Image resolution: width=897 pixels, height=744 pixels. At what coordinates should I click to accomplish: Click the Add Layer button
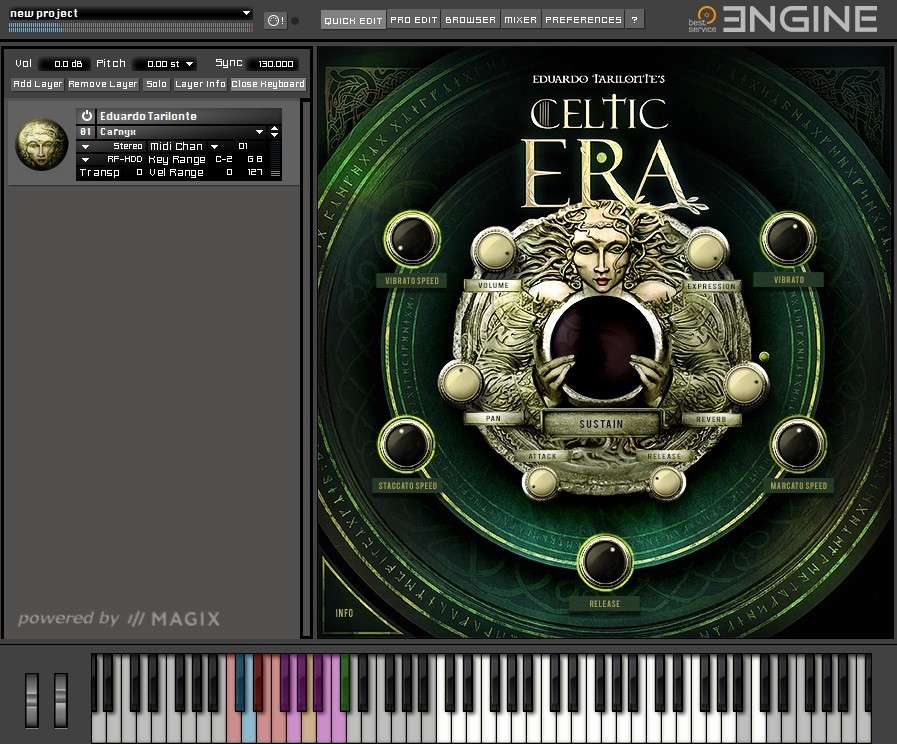(38, 84)
